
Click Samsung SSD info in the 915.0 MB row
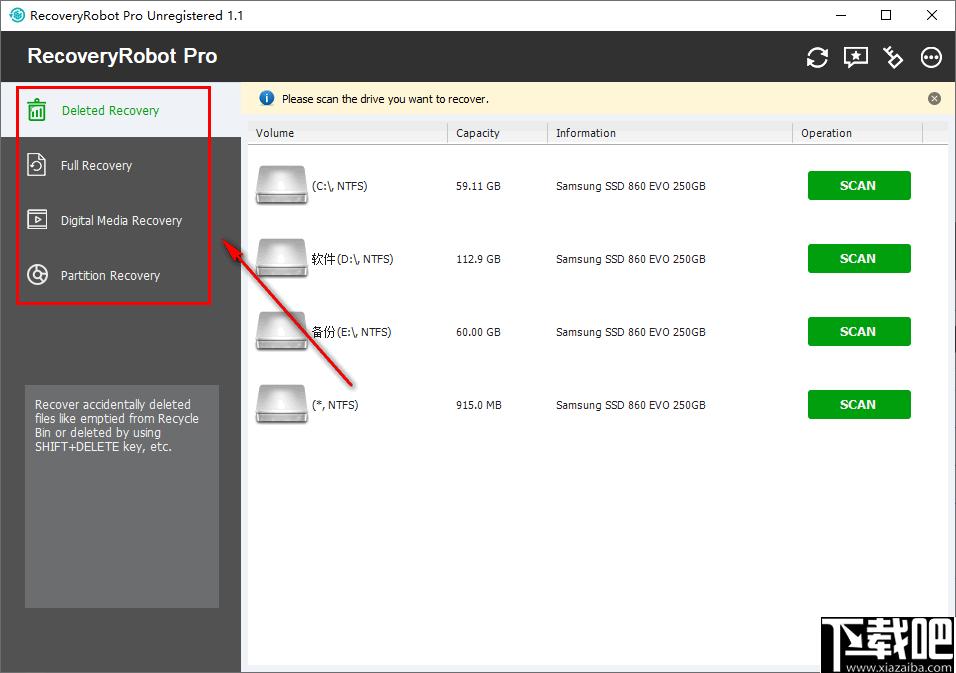tap(630, 405)
